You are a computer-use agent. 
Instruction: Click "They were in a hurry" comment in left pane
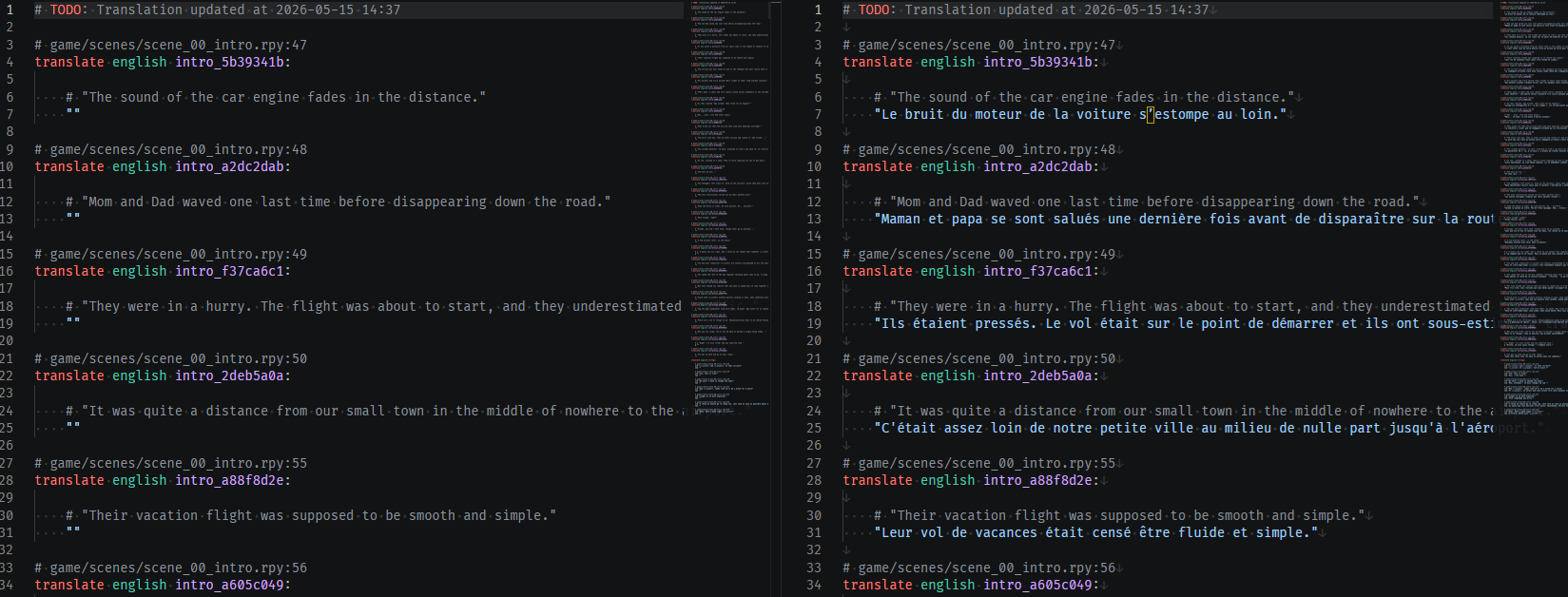point(374,306)
